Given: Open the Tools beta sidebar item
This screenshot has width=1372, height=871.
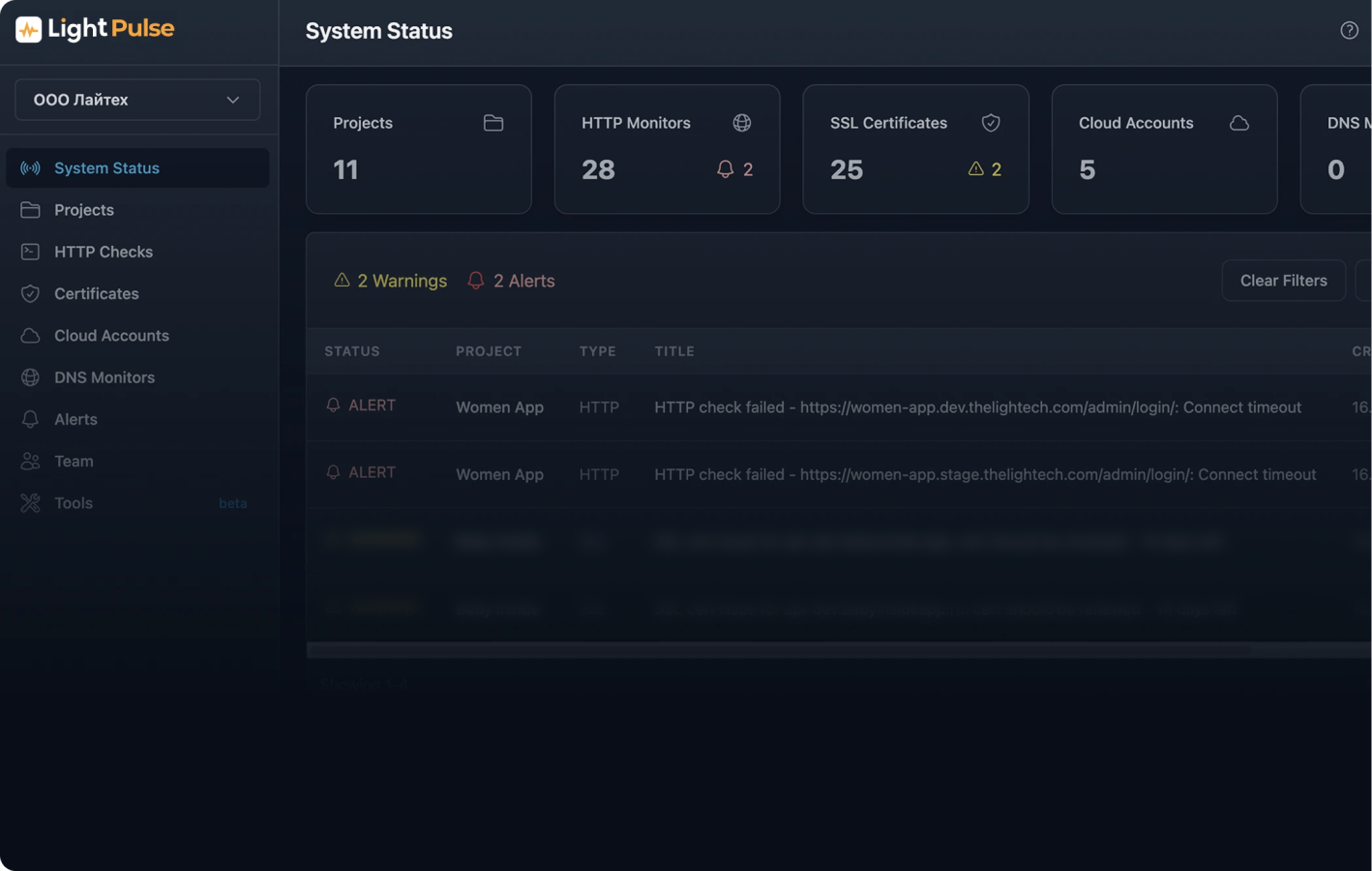Looking at the screenshot, I should click(x=74, y=503).
